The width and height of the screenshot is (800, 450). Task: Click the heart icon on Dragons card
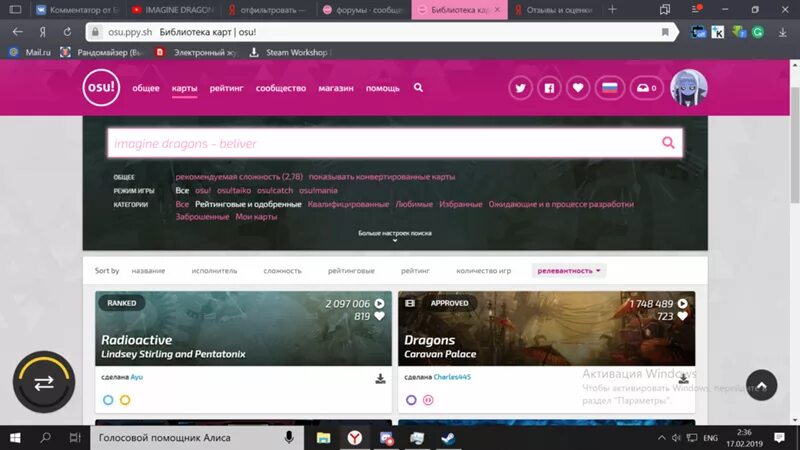tap(682, 316)
